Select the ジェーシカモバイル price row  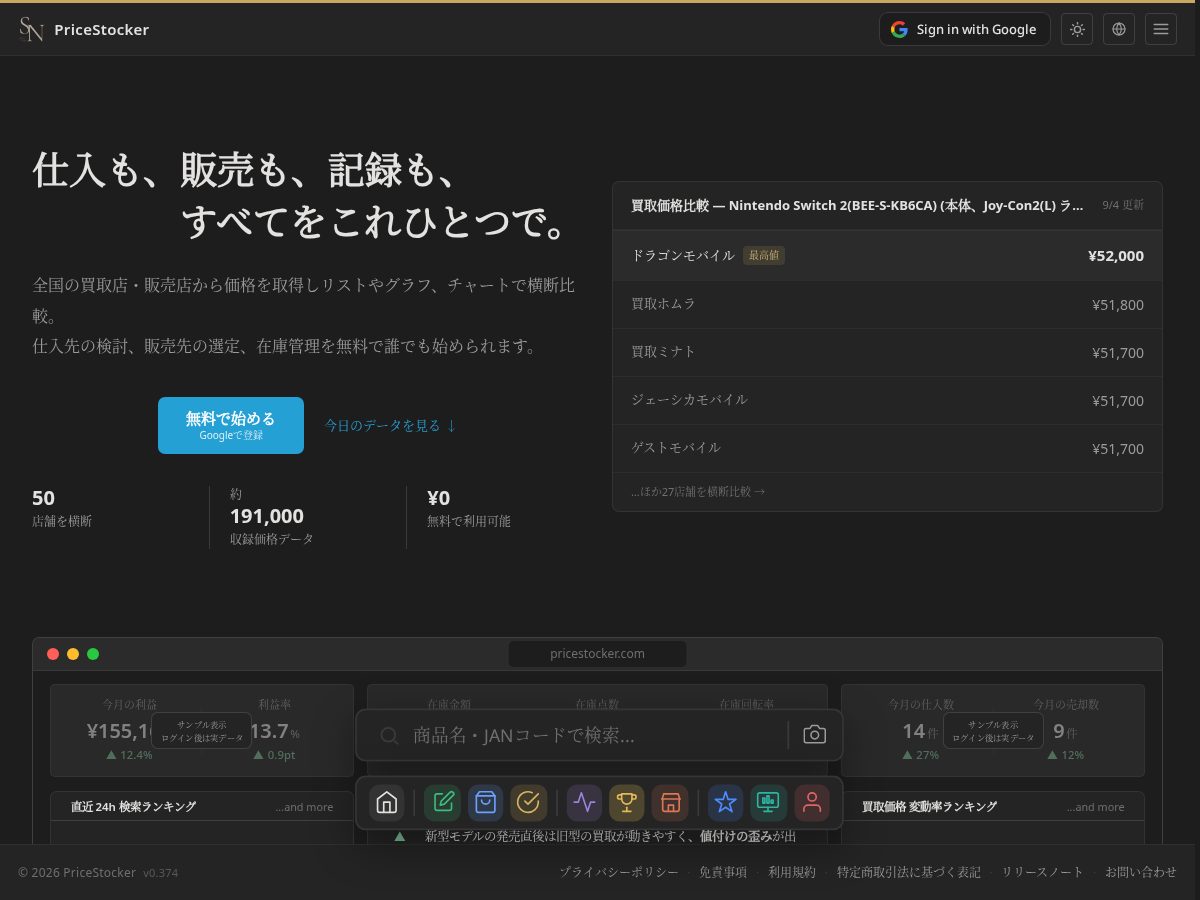887,400
